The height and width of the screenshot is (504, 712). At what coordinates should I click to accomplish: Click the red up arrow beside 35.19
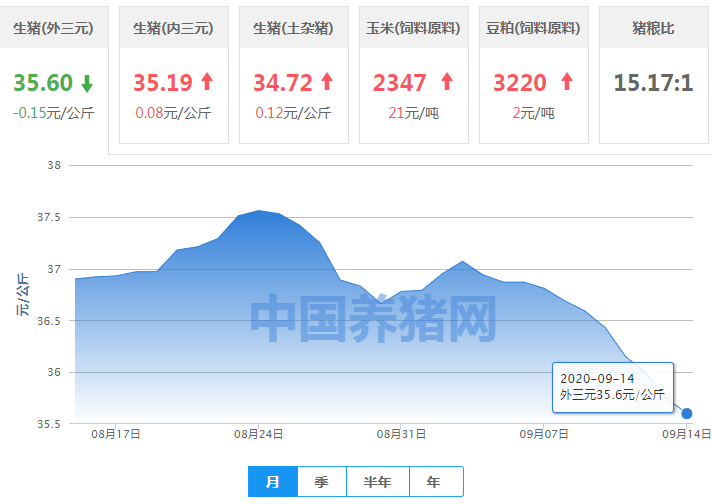207,82
